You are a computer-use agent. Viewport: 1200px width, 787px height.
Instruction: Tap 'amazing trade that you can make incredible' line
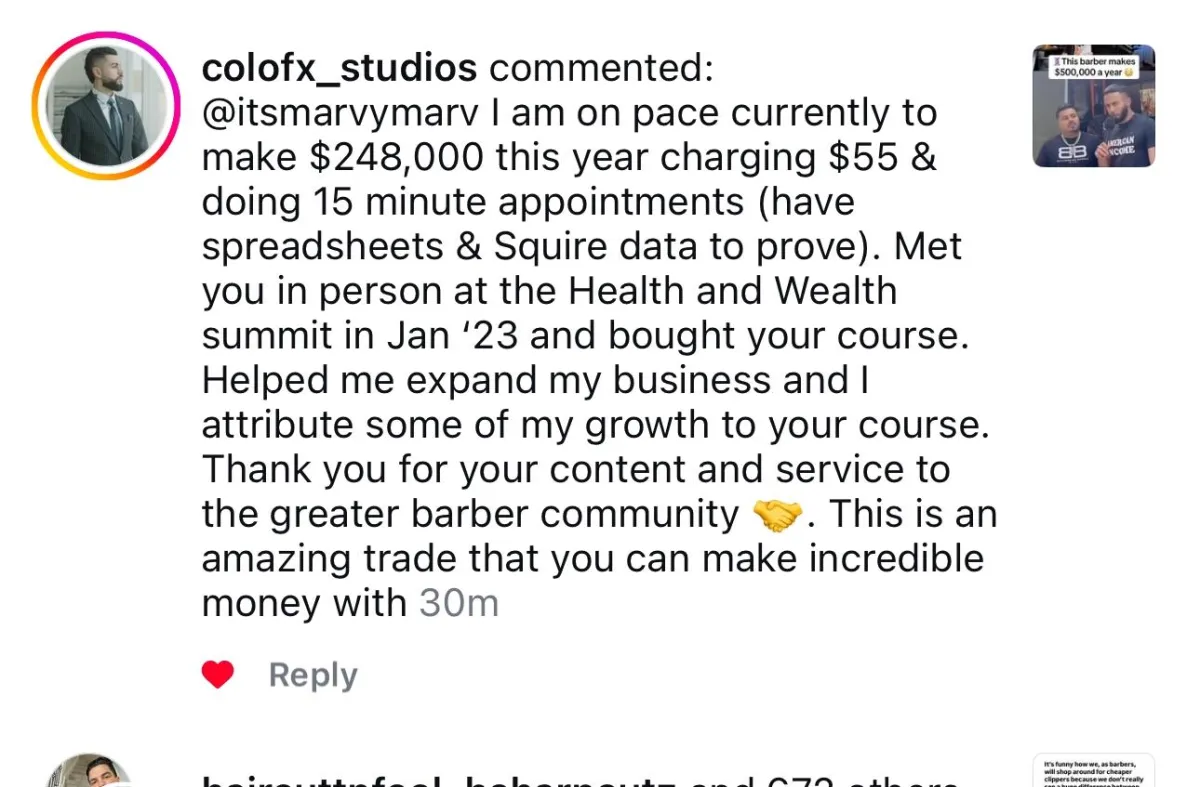pos(592,558)
